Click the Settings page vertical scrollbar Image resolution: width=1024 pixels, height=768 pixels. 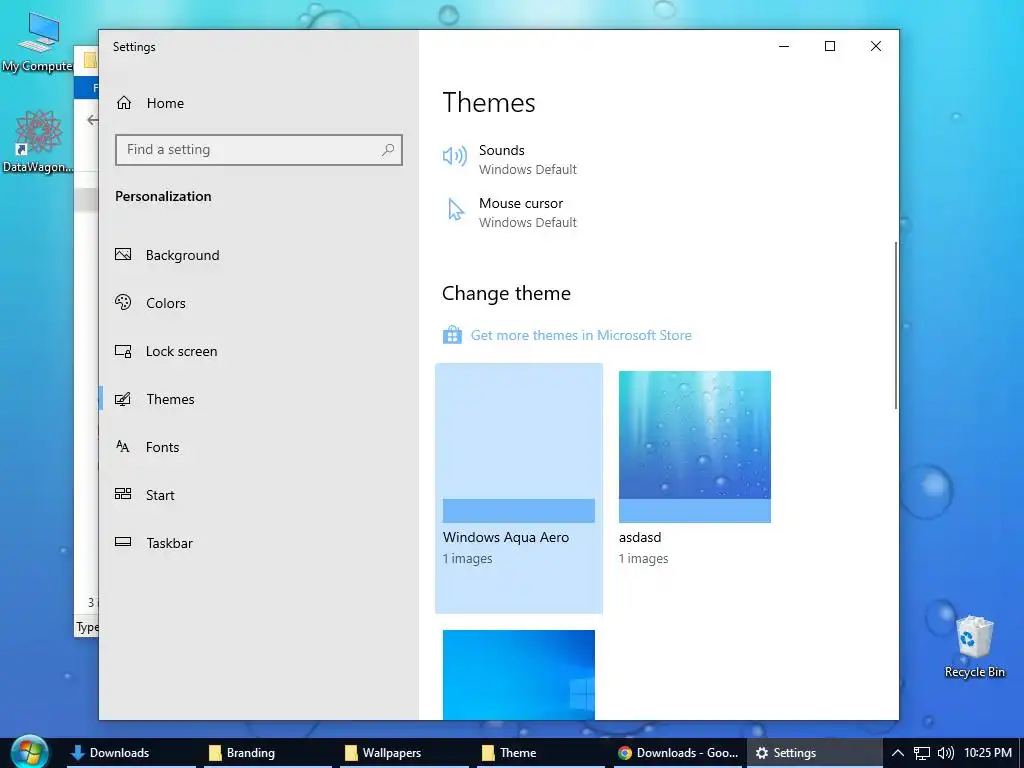(896, 325)
